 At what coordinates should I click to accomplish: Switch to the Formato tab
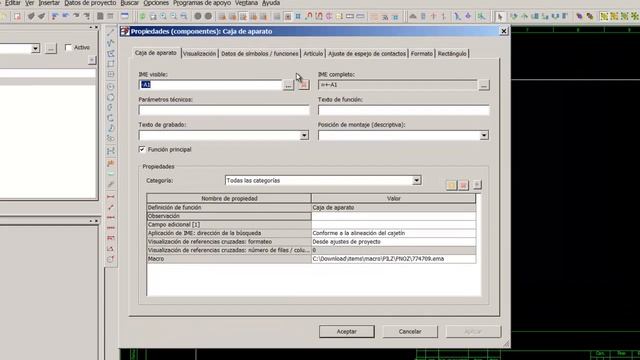(422, 53)
